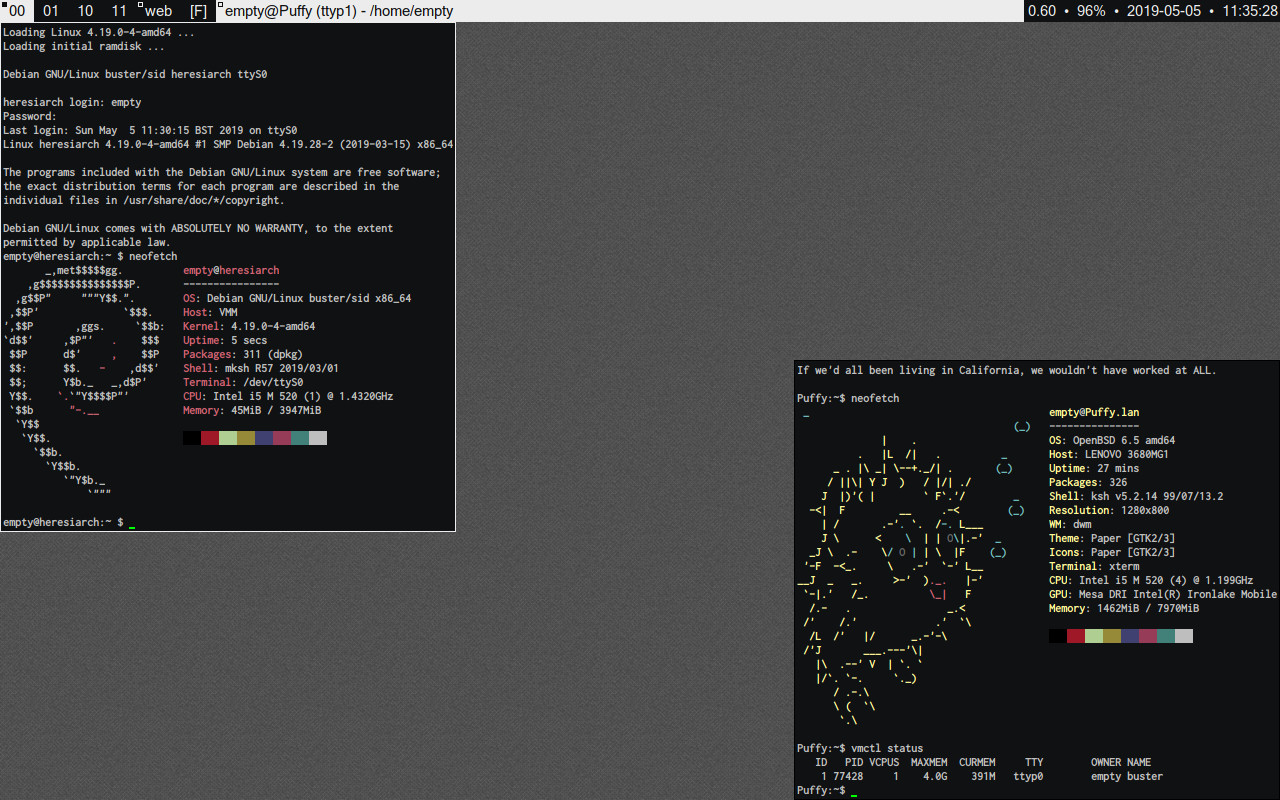Switch to dwm tag 11
The height and width of the screenshot is (800, 1280).
click(x=119, y=11)
